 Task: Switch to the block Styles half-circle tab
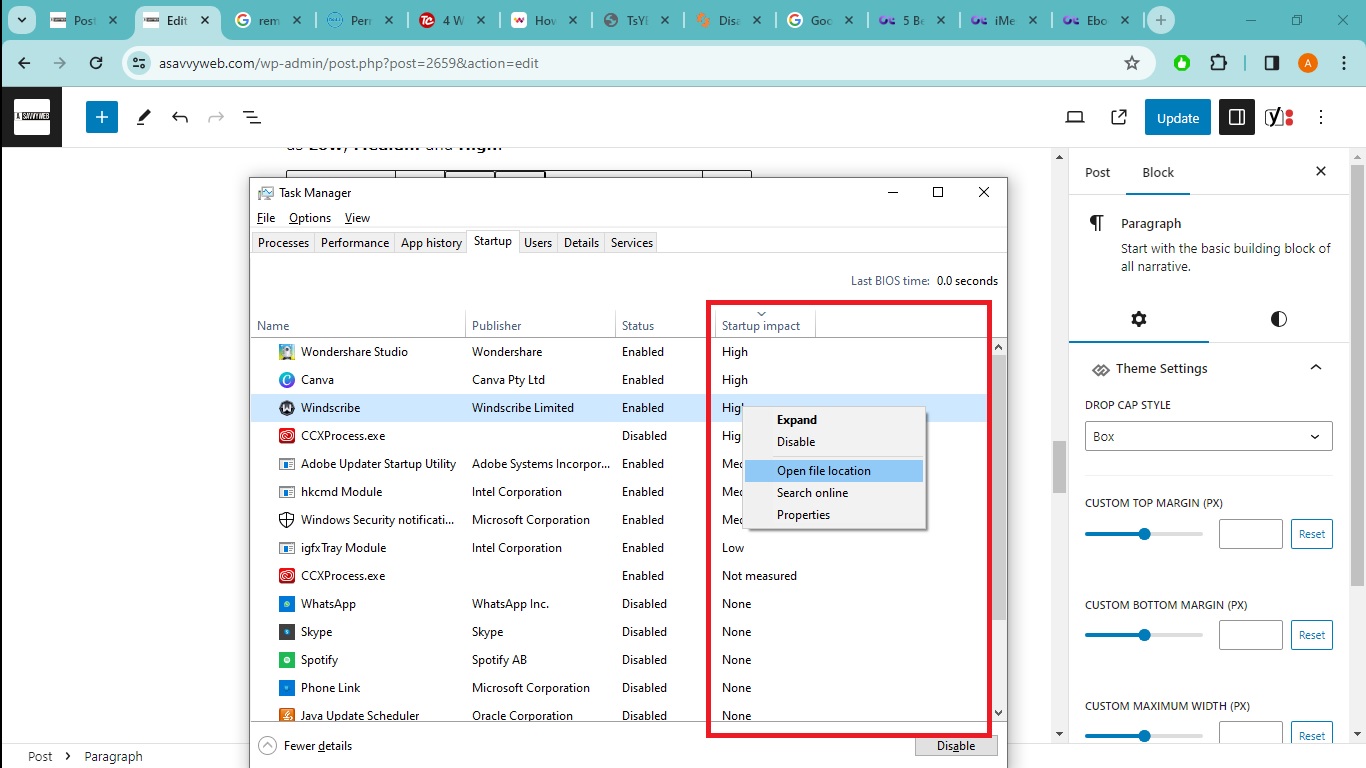coord(1278,319)
